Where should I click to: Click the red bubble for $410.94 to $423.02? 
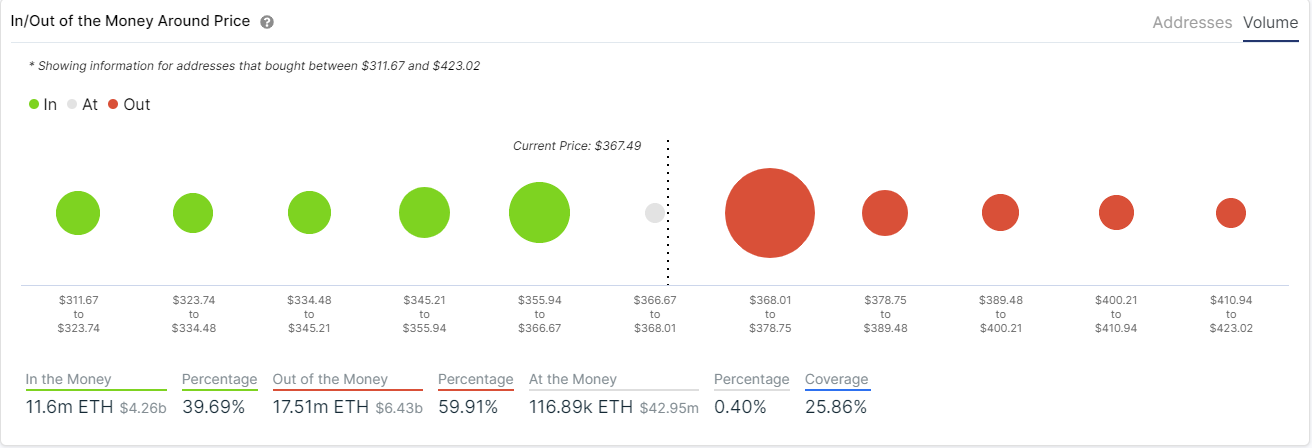1231,213
